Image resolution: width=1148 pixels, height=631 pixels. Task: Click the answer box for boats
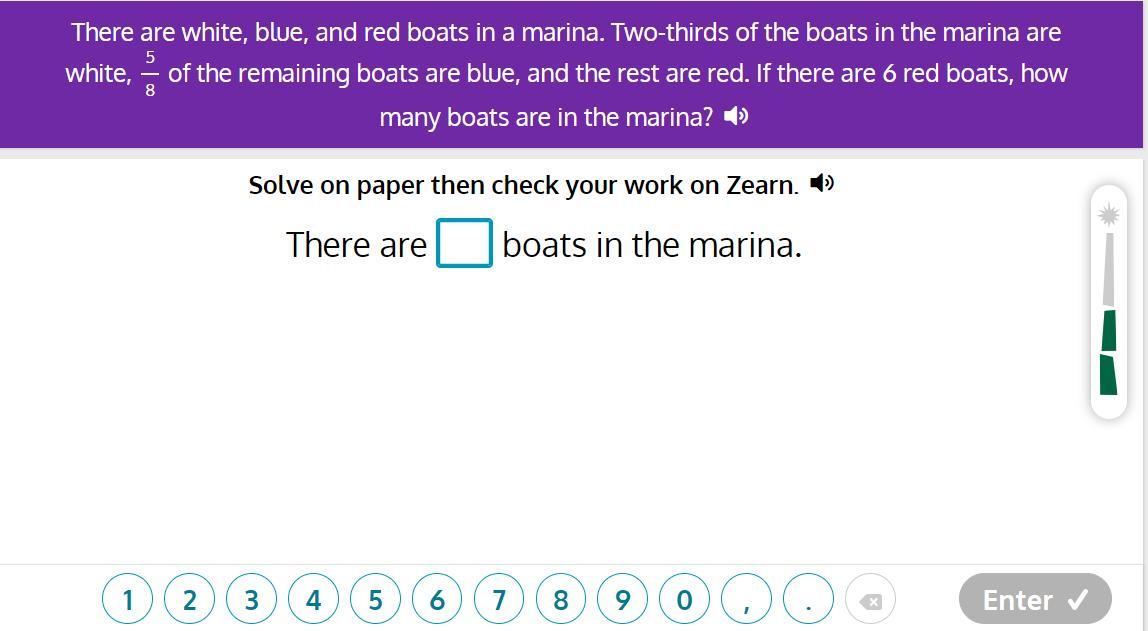[464, 244]
